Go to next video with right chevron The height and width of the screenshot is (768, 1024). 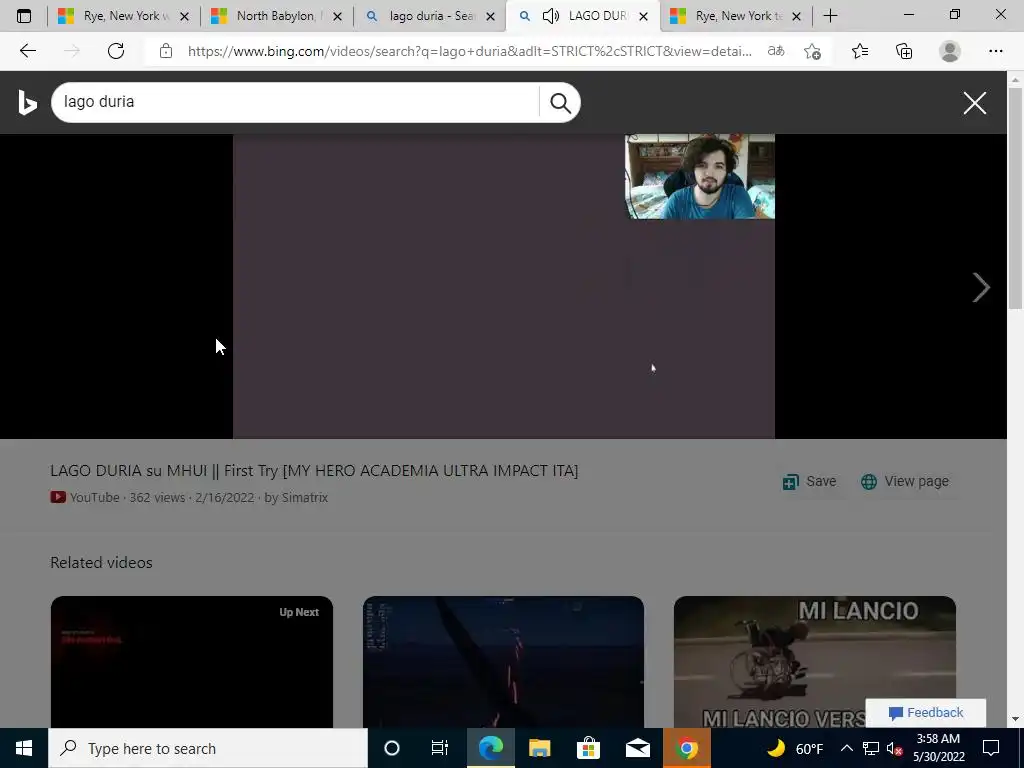[981, 287]
